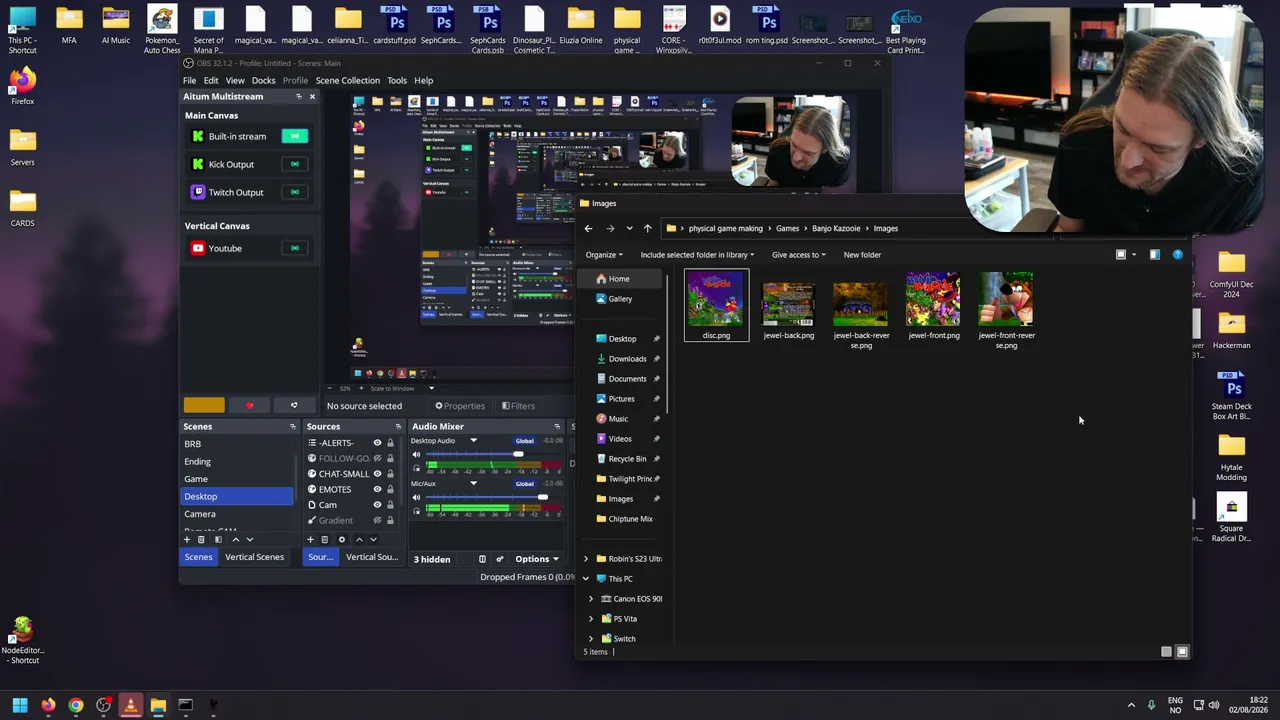The image size is (1280, 720).
Task: Open source properties gear icon
Action: pos(341,540)
